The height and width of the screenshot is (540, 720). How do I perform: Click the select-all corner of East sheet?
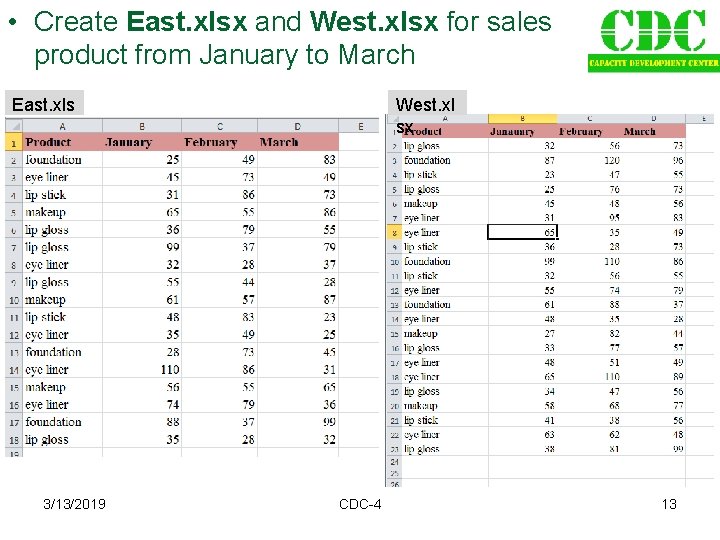[x=13, y=126]
